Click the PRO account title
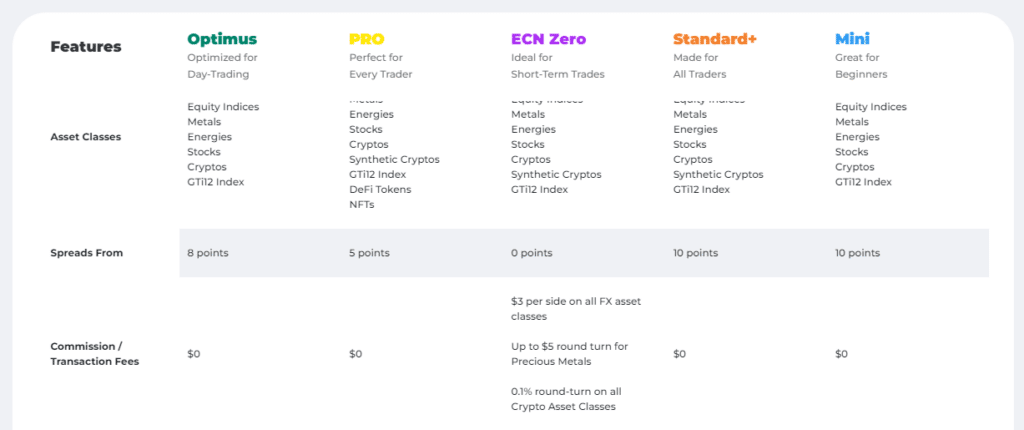The height and width of the screenshot is (430, 1024). click(x=366, y=39)
